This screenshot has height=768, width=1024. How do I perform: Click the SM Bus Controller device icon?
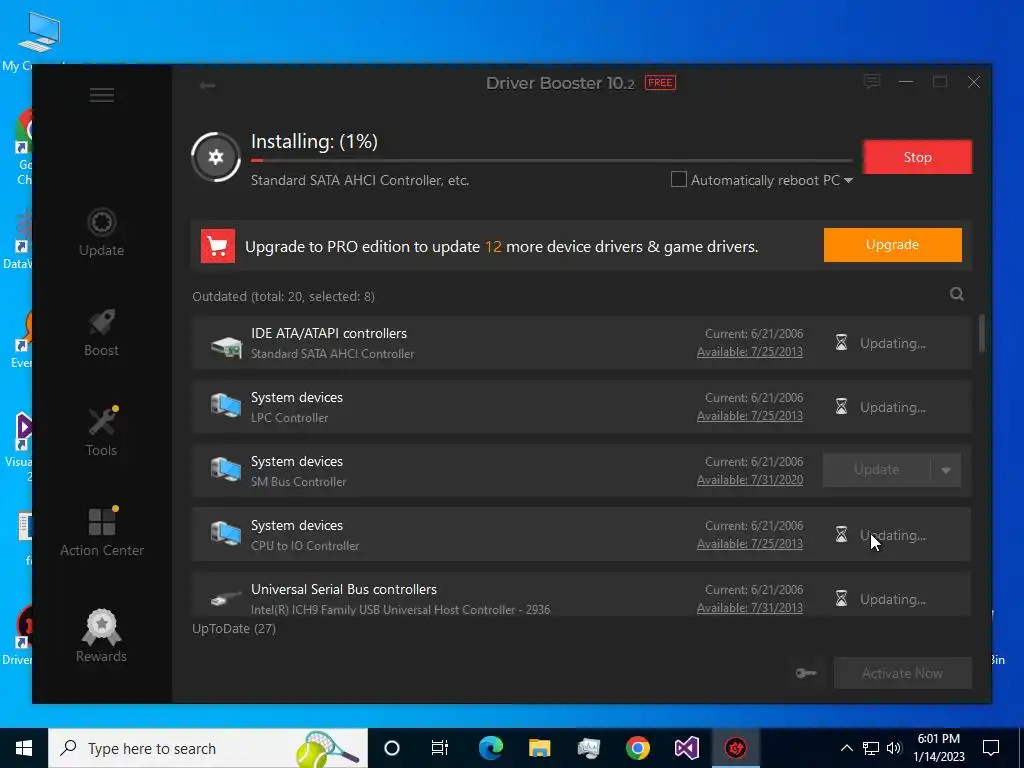click(226, 470)
